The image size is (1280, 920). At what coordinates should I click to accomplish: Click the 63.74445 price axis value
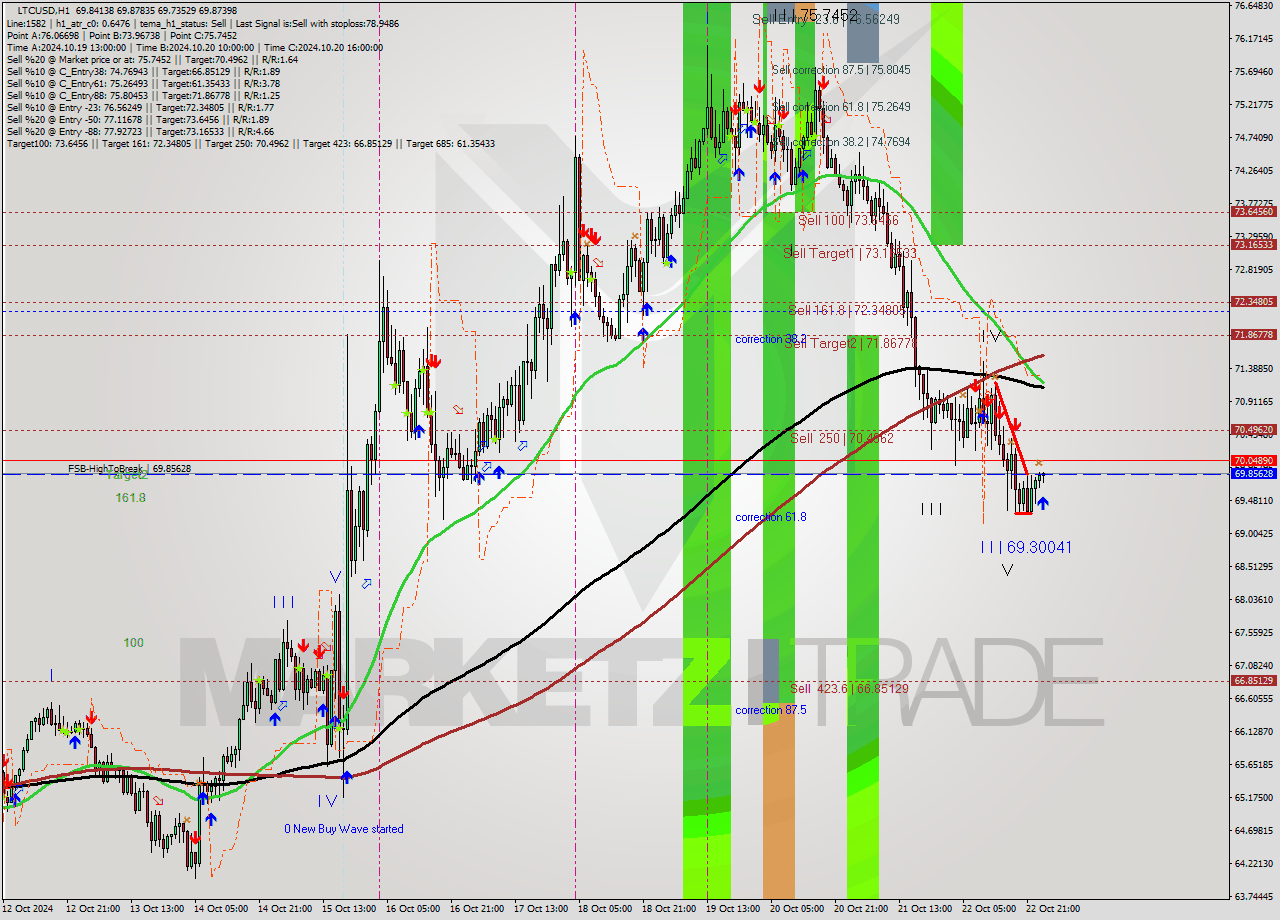tap(1253, 897)
